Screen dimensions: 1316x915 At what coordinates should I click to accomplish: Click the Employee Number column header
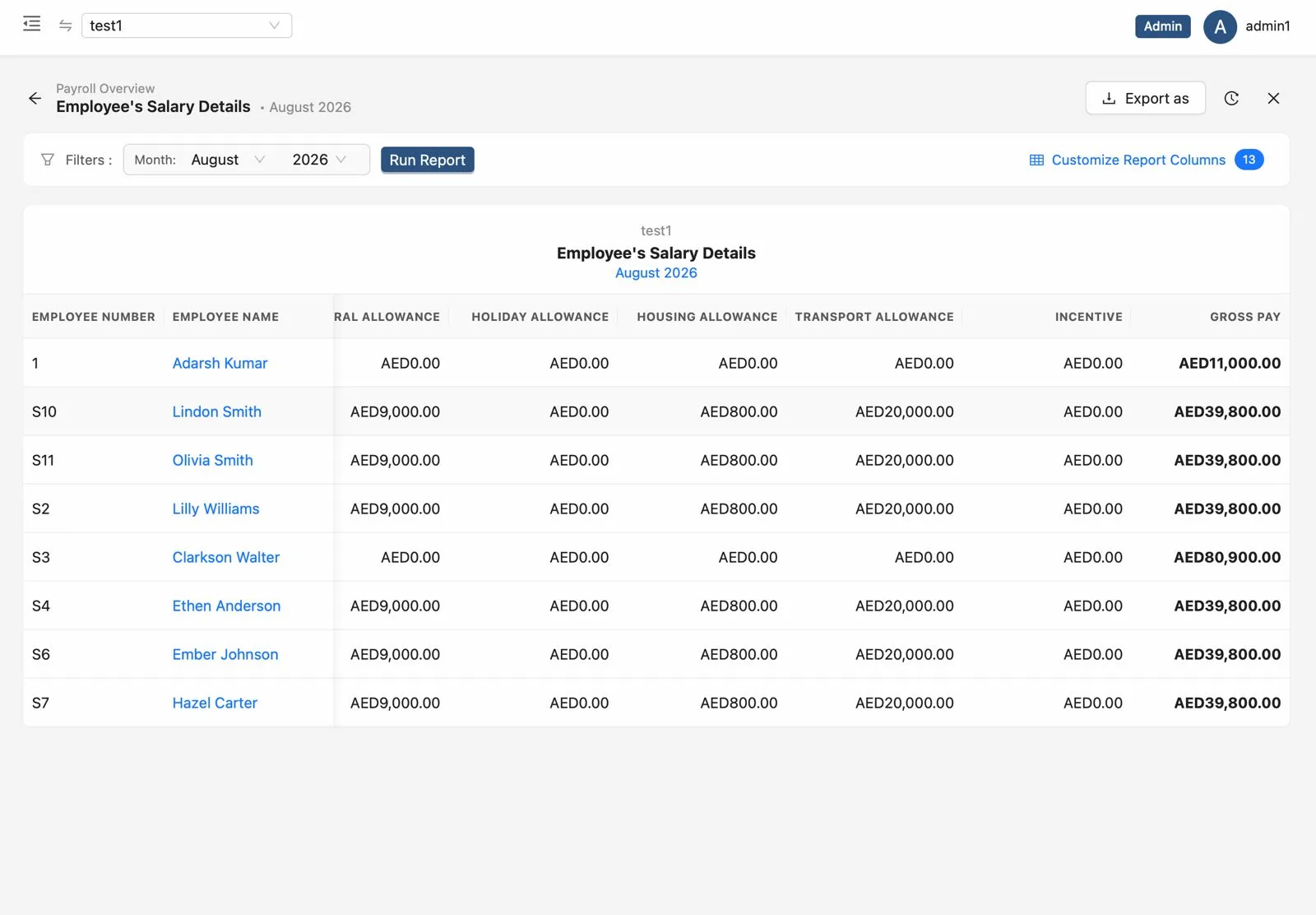pyautogui.click(x=94, y=317)
